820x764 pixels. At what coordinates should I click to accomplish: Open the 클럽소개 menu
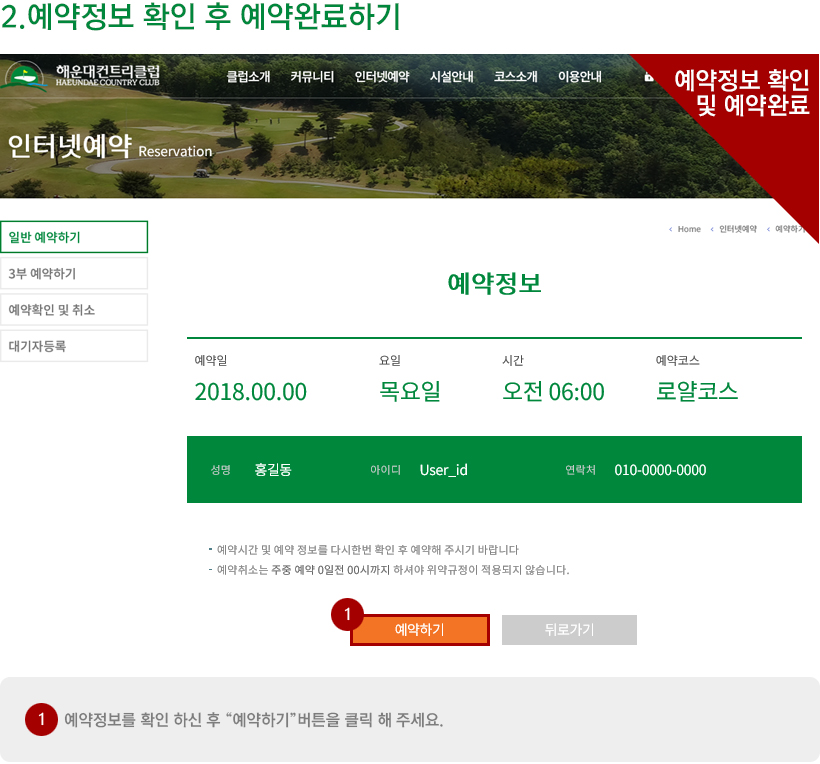248,77
